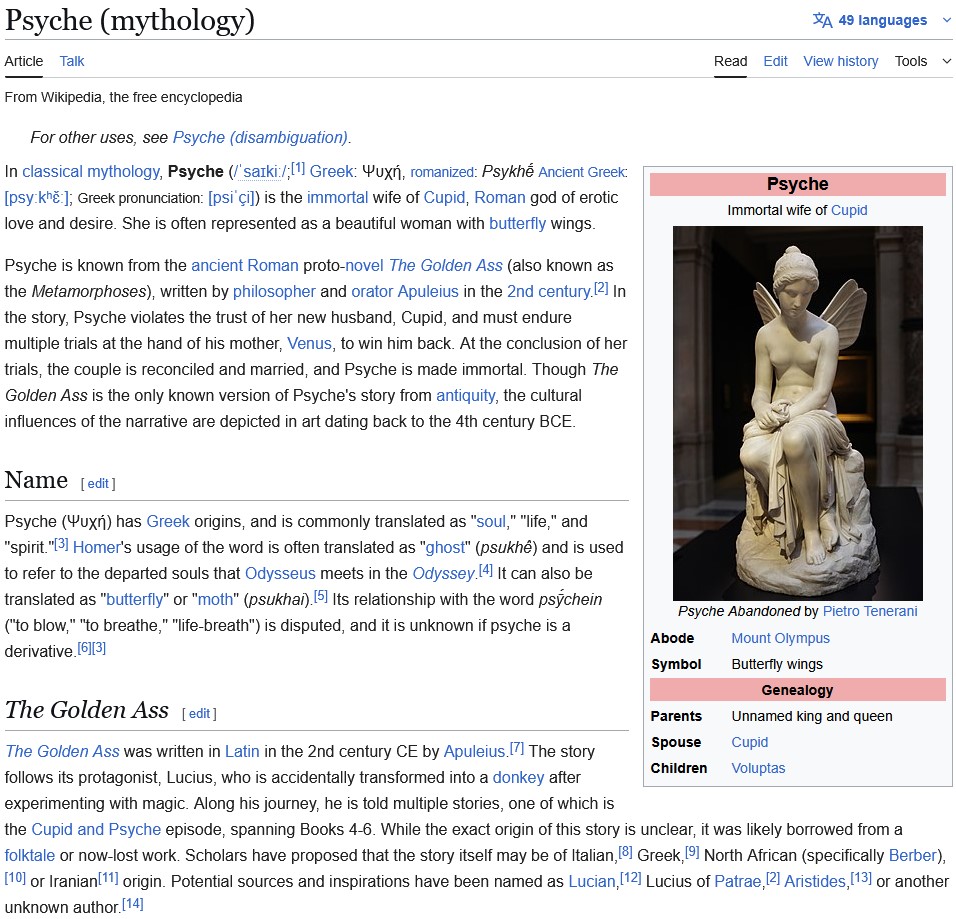Switch to the Talk tab
956x919 pixels.
pyautogui.click(x=72, y=61)
